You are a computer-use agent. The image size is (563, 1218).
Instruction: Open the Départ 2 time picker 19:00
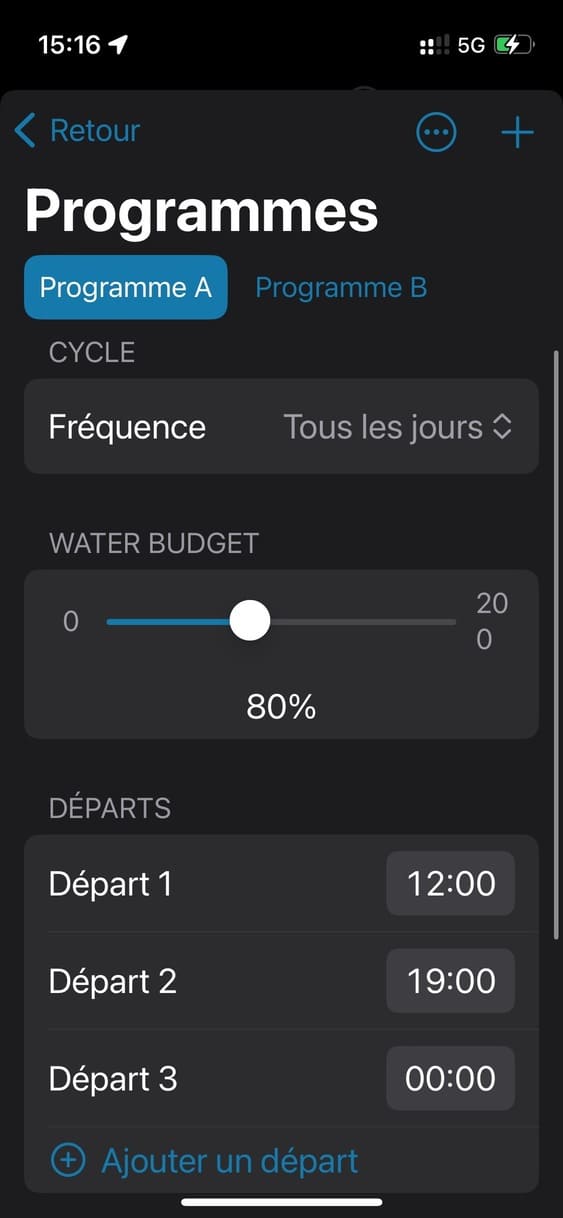[x=451, y=981]
